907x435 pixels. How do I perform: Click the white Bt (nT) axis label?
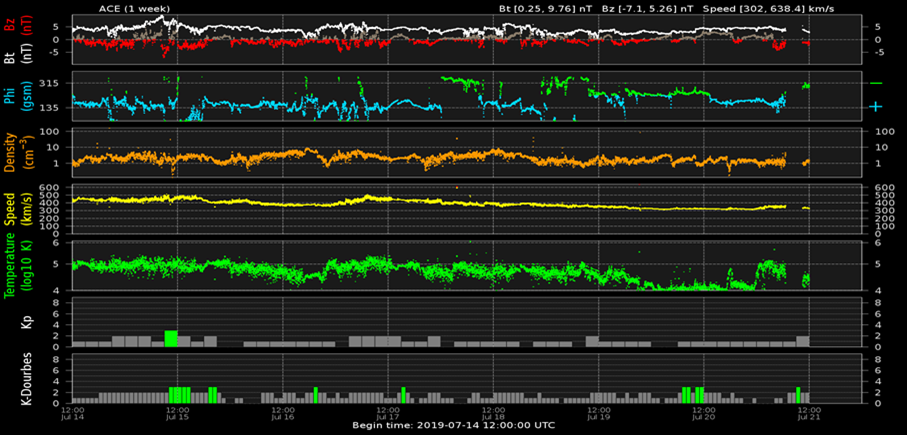(x=12, y=53)
